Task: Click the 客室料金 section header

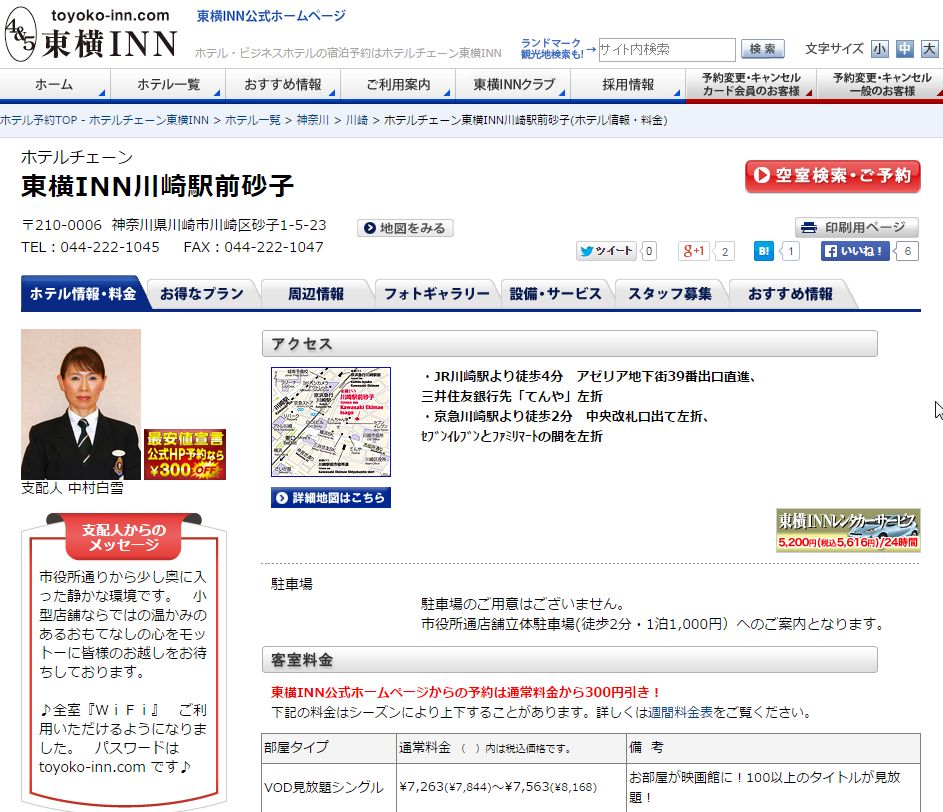Action: pos(570,660)
